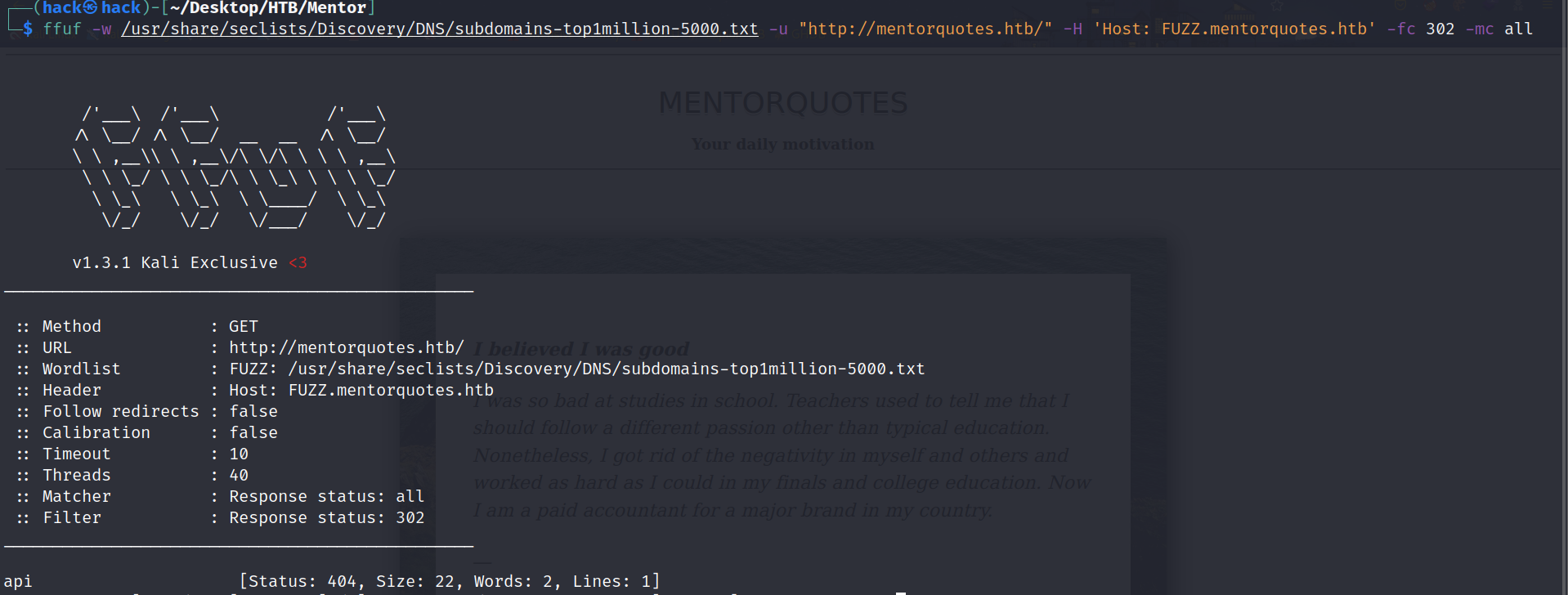Click the 'MENTORQUOTES' heading in background browser
Image resolution: width=1568 pixels, height=595 pixels.
pos(783,103)
